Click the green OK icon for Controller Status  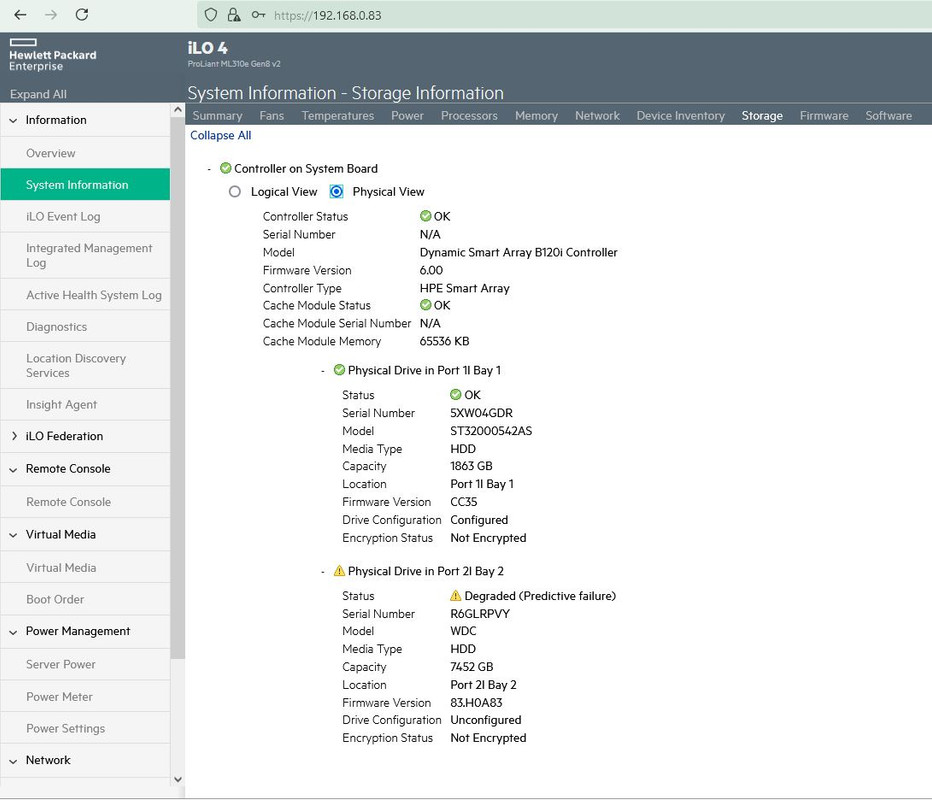[x=426, y=216]
